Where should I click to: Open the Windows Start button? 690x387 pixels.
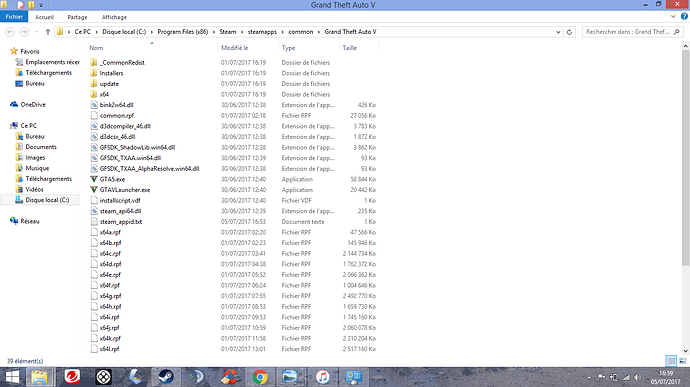(x=12, y=377)
